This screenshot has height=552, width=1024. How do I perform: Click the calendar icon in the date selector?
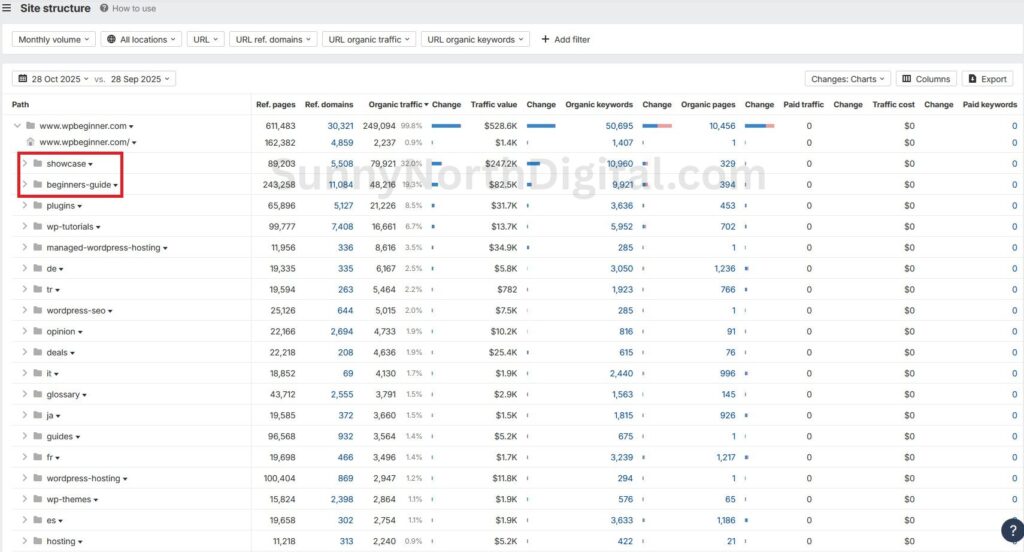click(23, 78)
